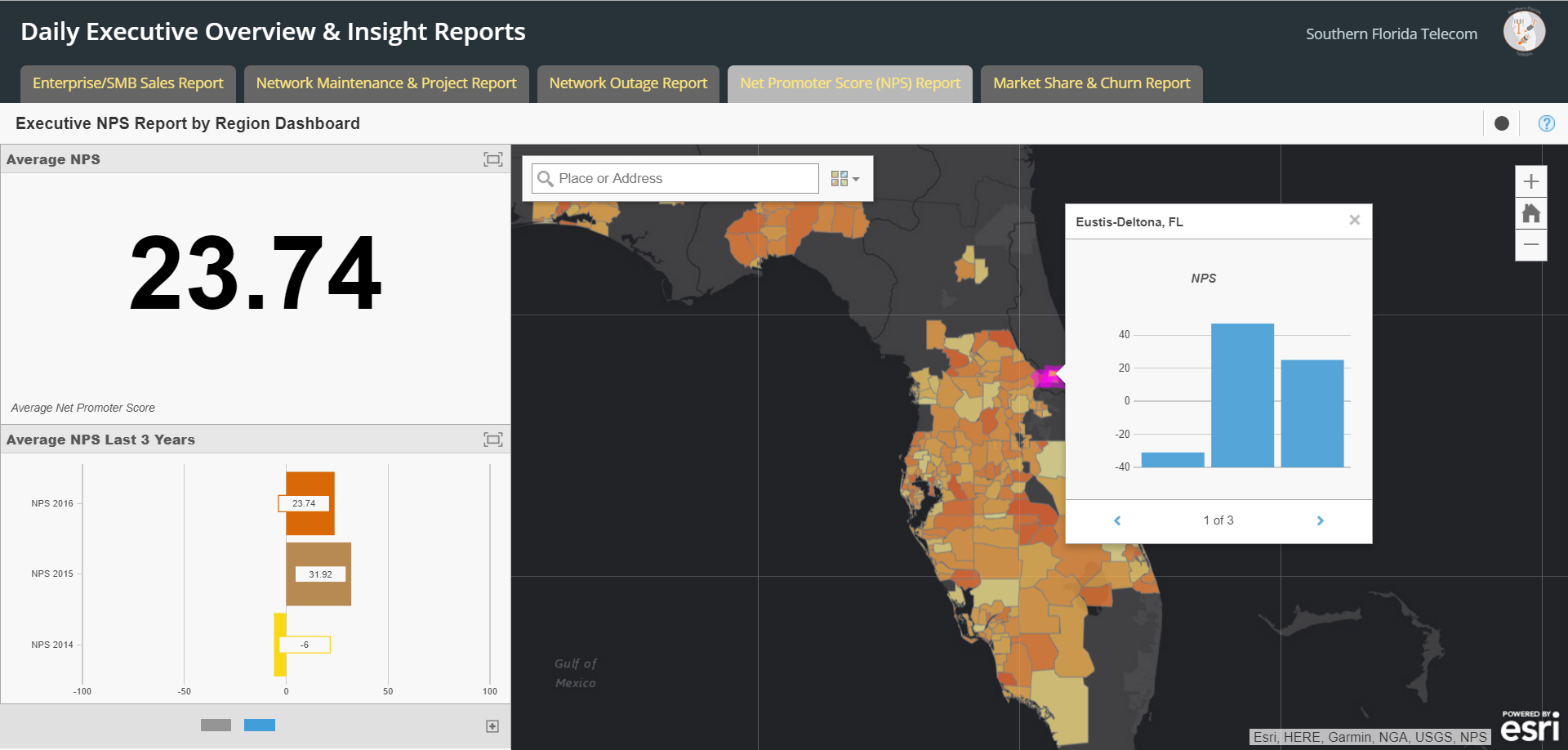Zoom out on the map
1568x750 pixels.
coord(1530,245)
